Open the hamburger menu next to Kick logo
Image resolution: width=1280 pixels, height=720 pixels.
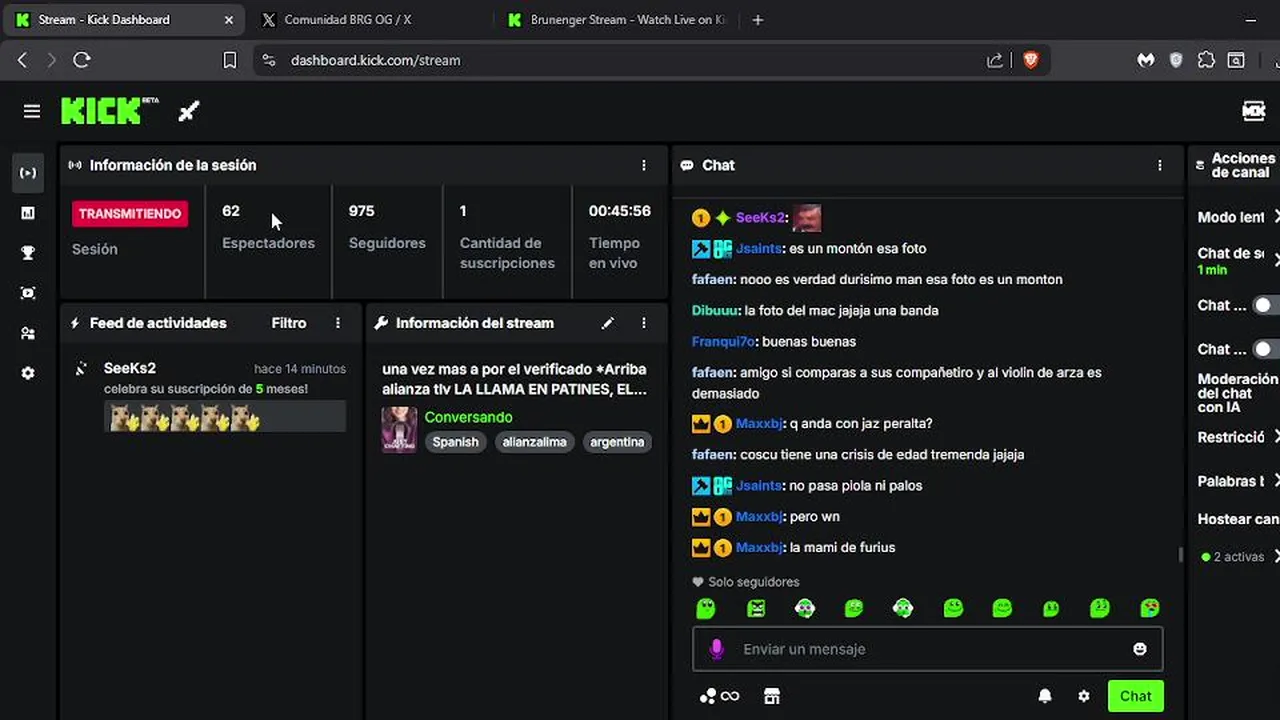pyautogui.click(x=32, y=111)
